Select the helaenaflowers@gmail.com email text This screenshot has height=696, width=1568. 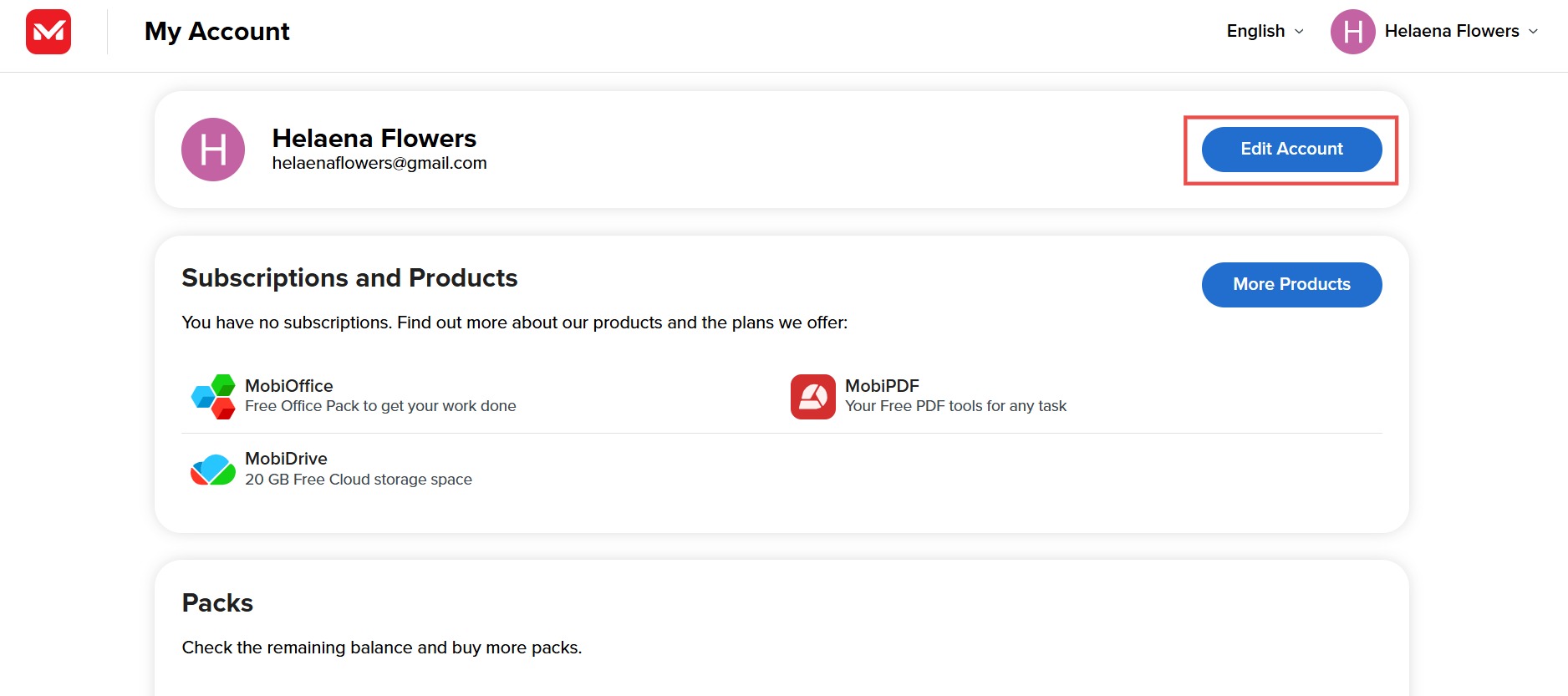[x=379, y=163]
